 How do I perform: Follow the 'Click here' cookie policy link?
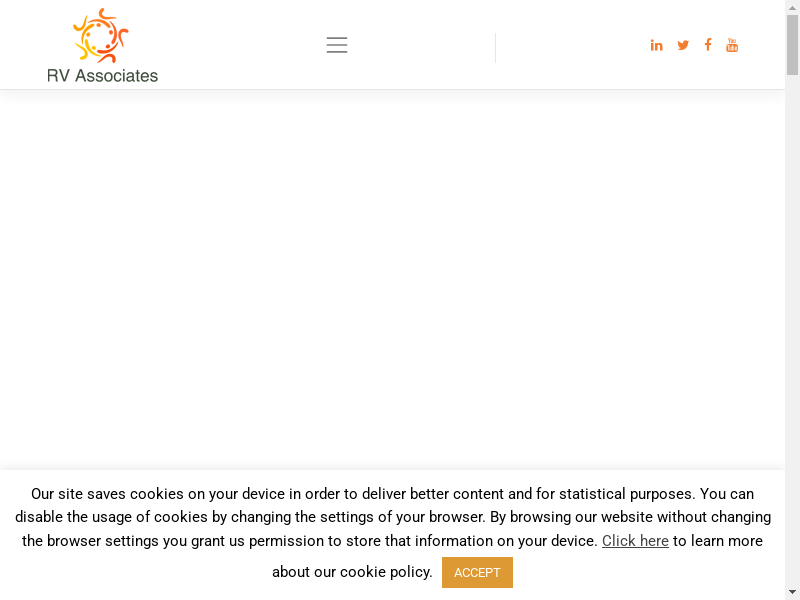pyautogui.click(x=635, y=541)
